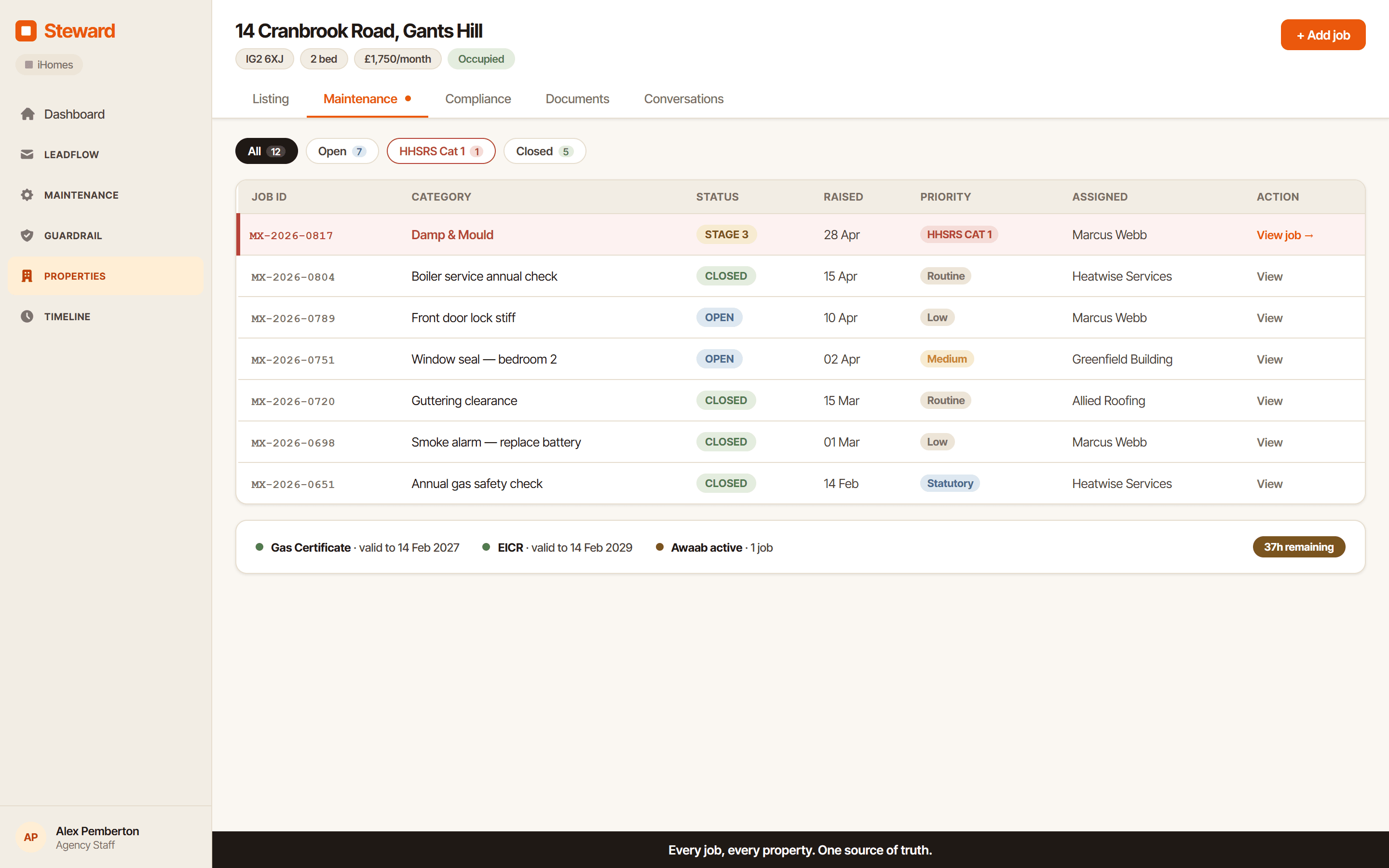View the Window seal bedroom 2 job
The height and width of the screenshot is (868, 1389).
pos(1269,359)
